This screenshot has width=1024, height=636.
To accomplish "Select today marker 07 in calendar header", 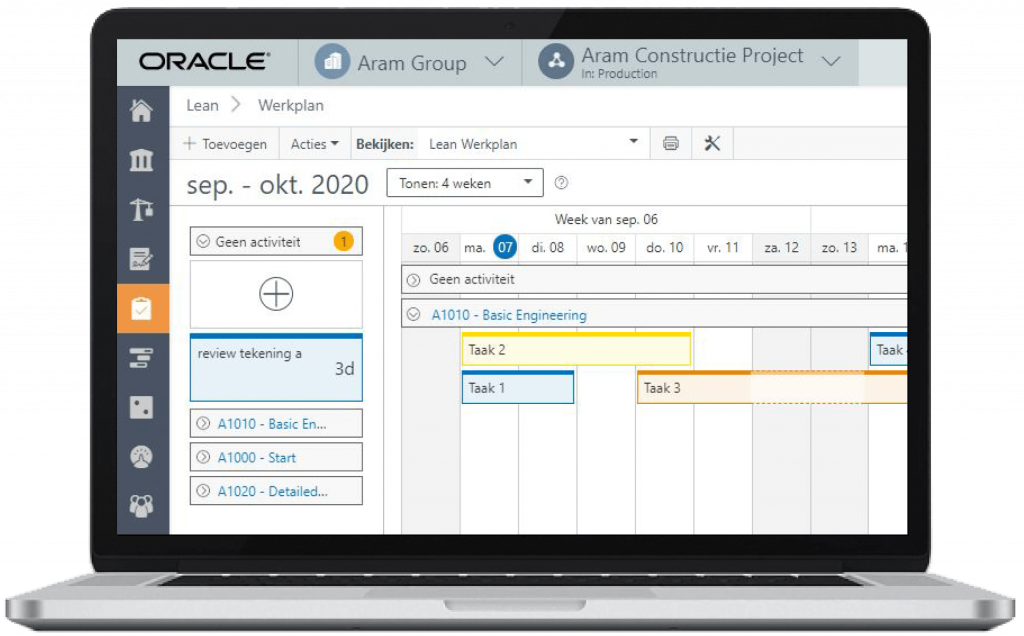I will pyautogui.click(x=505, y=247).
